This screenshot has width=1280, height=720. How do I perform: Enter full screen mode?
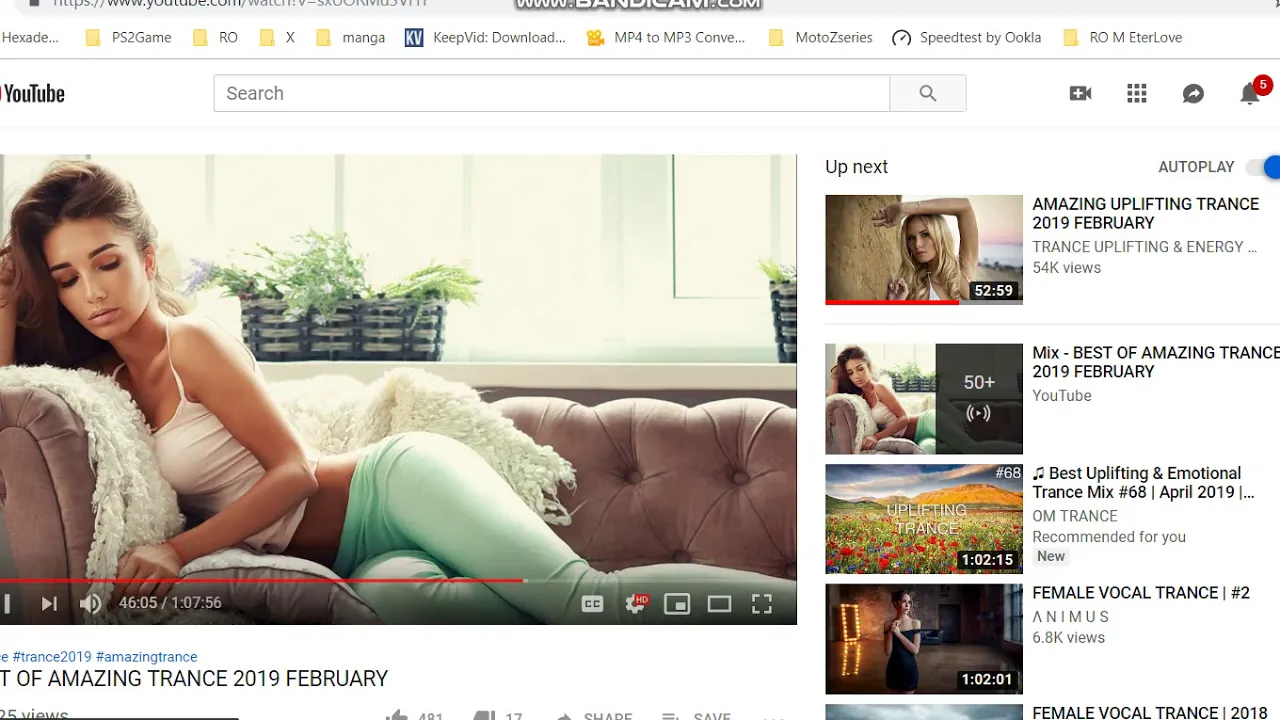(762, 603)
